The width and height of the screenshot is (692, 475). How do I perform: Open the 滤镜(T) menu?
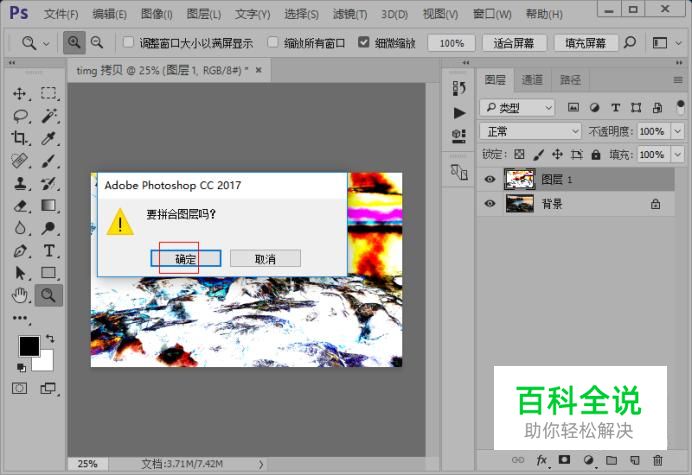(350, 14)
